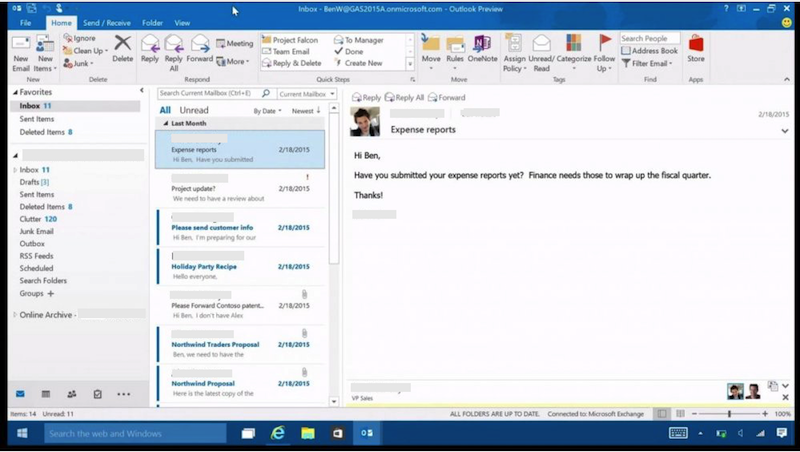Delete the selected message
Image resolution: width=800 pixels, height=452 pixels.
(x=122, y=49)
